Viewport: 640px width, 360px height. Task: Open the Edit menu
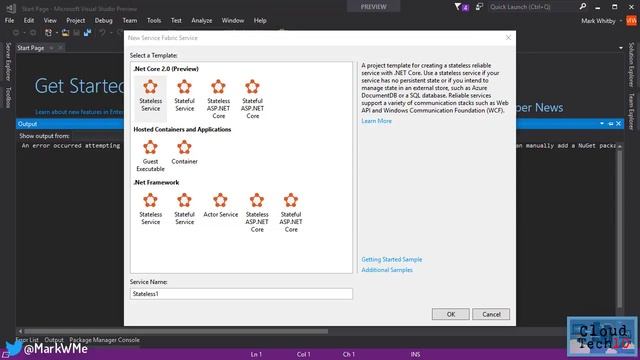click(29, 20)
